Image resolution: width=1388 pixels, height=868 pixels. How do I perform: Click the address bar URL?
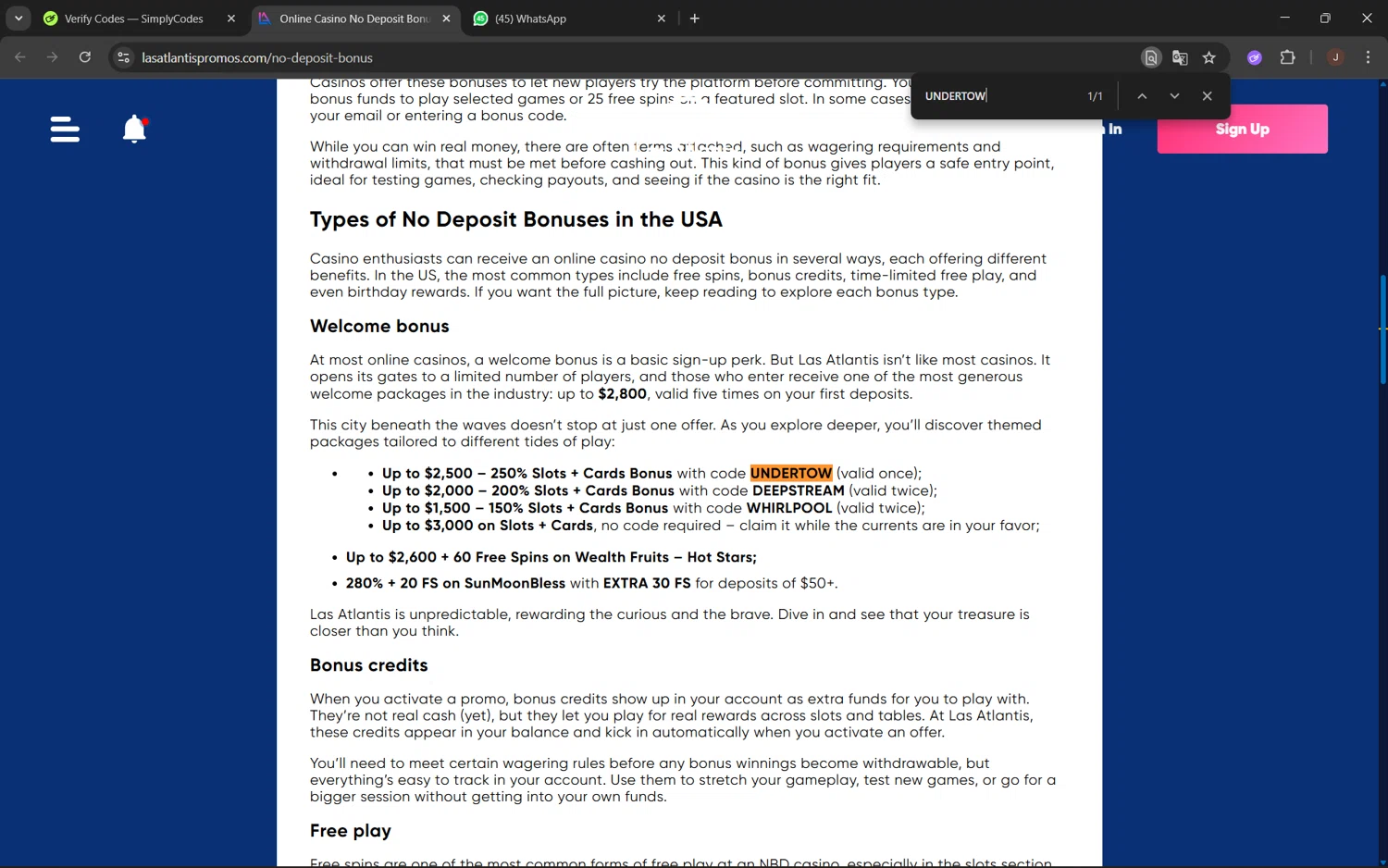pos(257,57)
